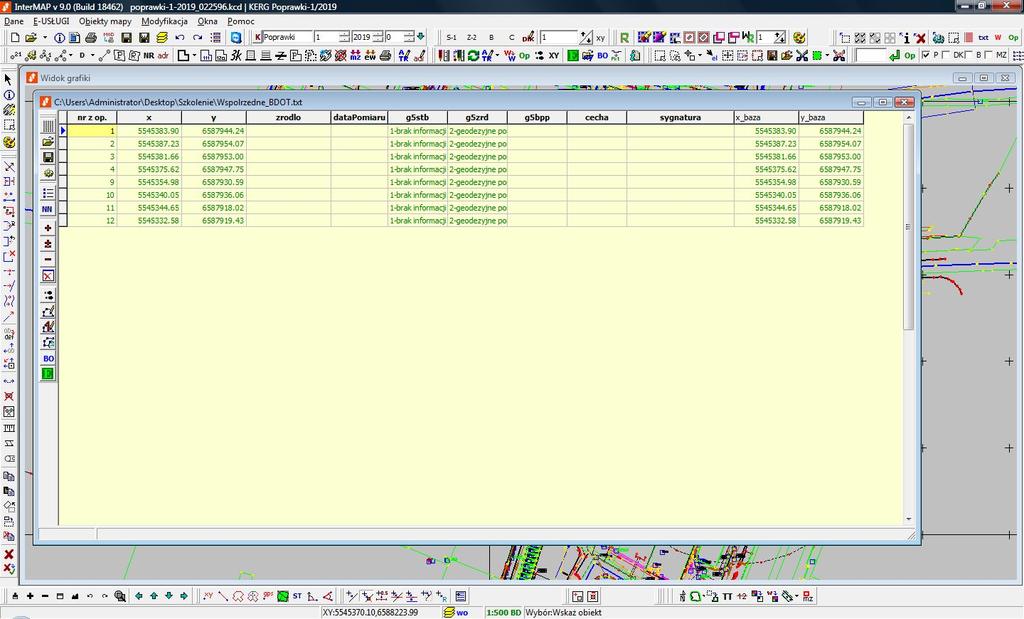1024x619 pixels.
Task: Click the Poprawki text field in top toolbar
Action: pos(287,37)
